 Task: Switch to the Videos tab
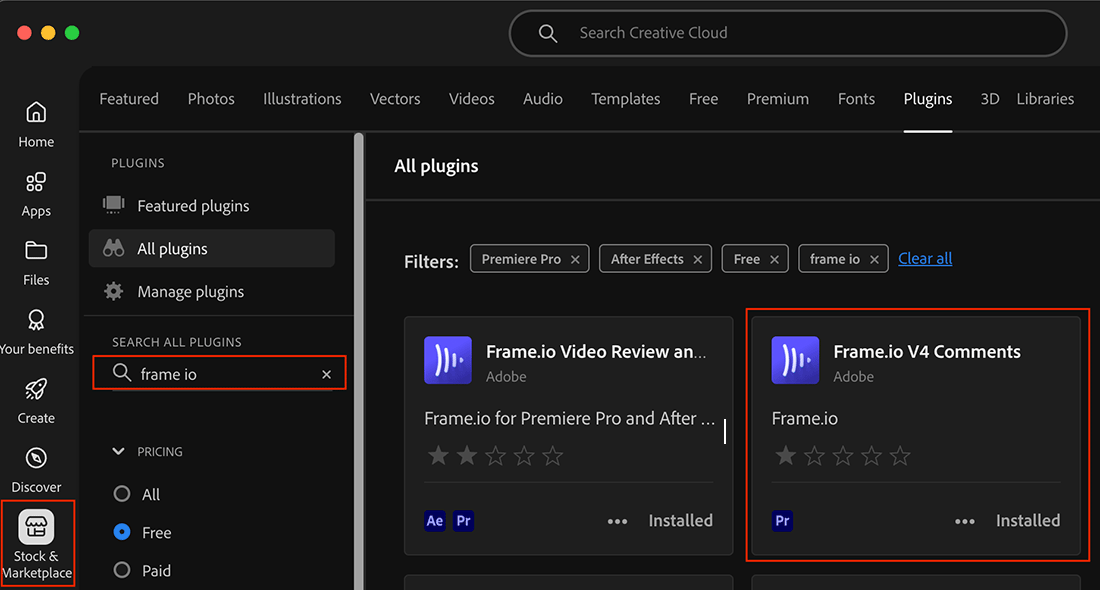tap(471, 99)
